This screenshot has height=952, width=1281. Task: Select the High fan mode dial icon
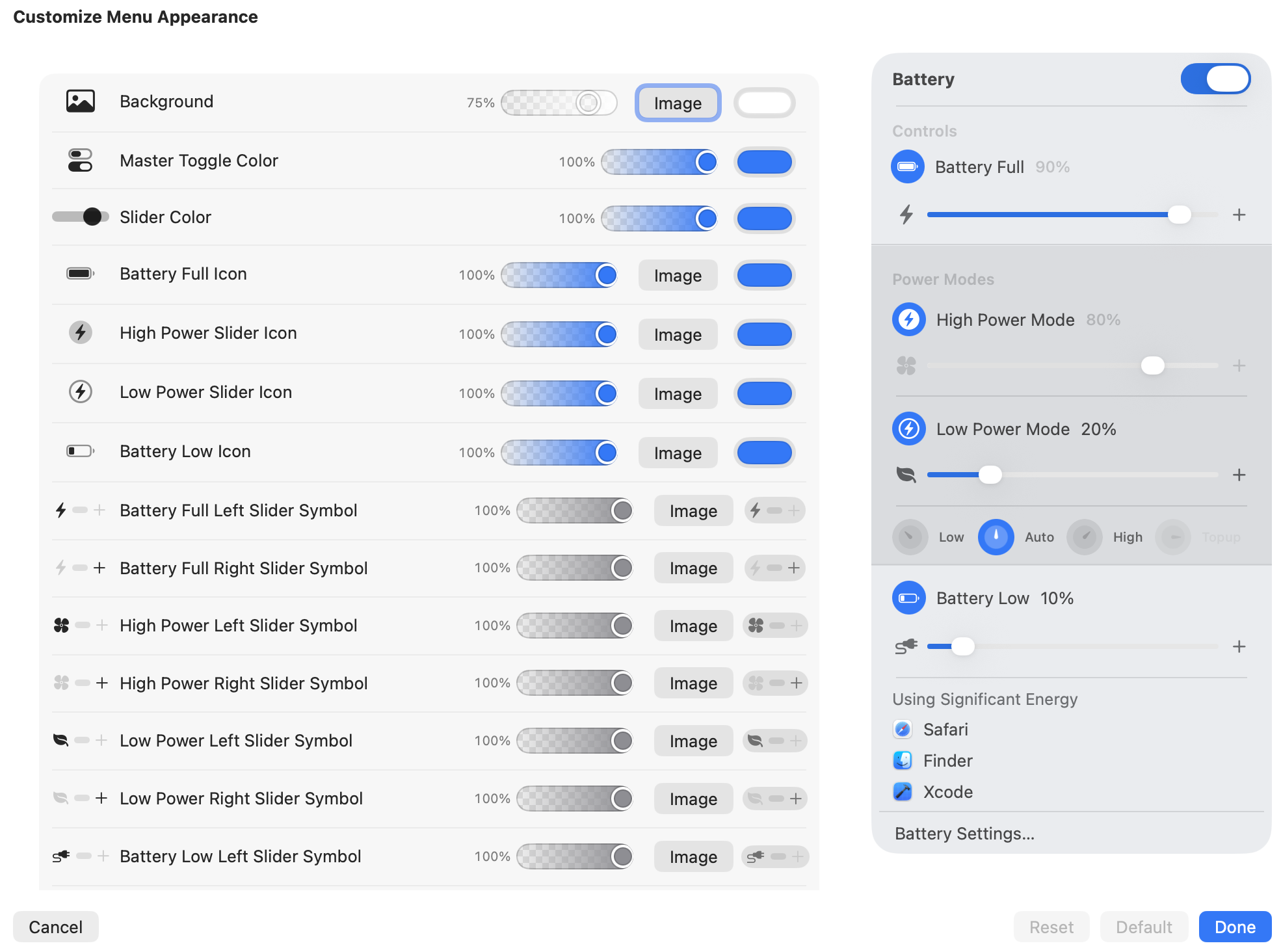[1085, 537]
